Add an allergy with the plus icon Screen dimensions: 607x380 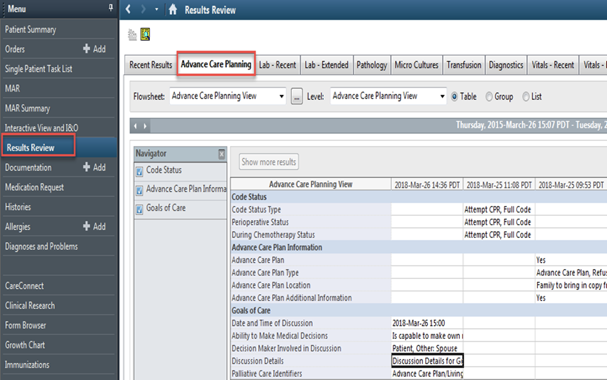(86, 226)
